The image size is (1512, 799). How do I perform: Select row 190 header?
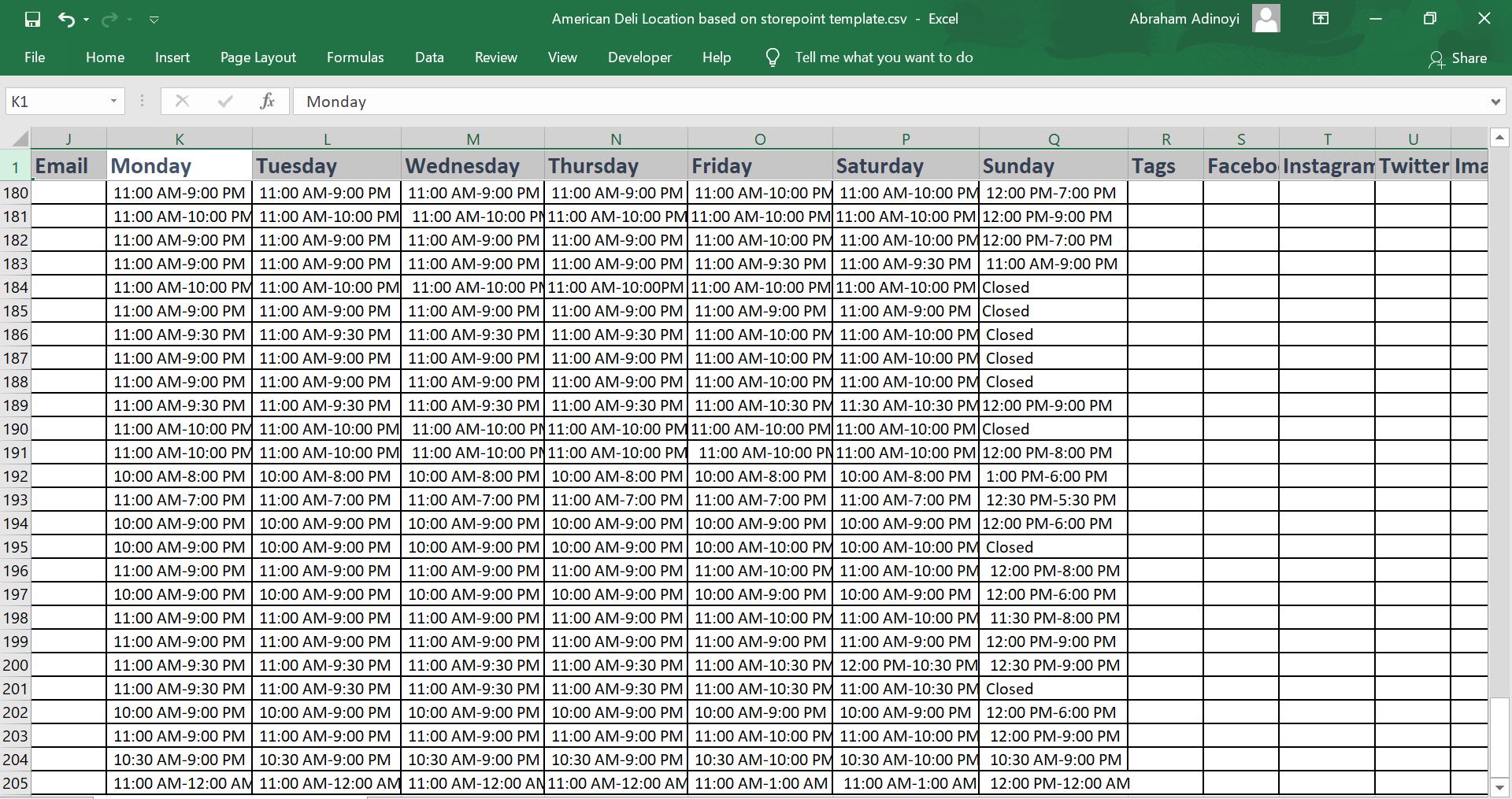click(x=16, y=429)
